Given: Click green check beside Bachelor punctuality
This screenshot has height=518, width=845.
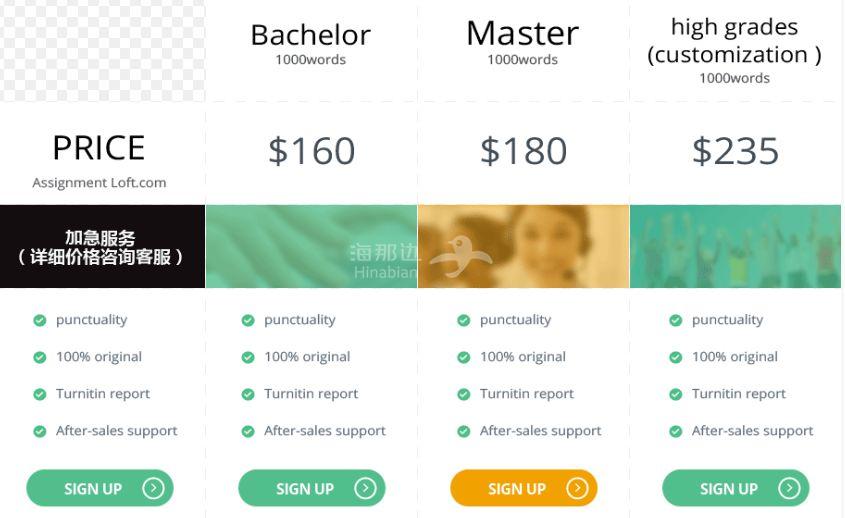Looking at the screenshot, I should tap(248, 321).
